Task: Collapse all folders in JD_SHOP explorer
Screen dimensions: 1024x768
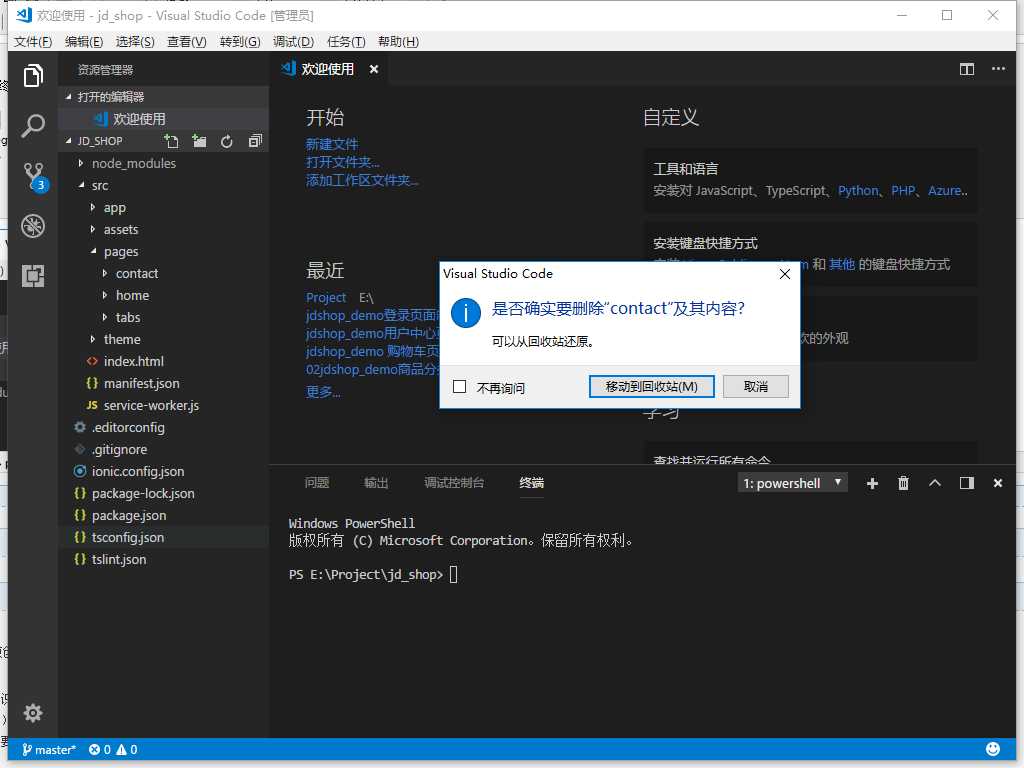Action: click(255, 141)
